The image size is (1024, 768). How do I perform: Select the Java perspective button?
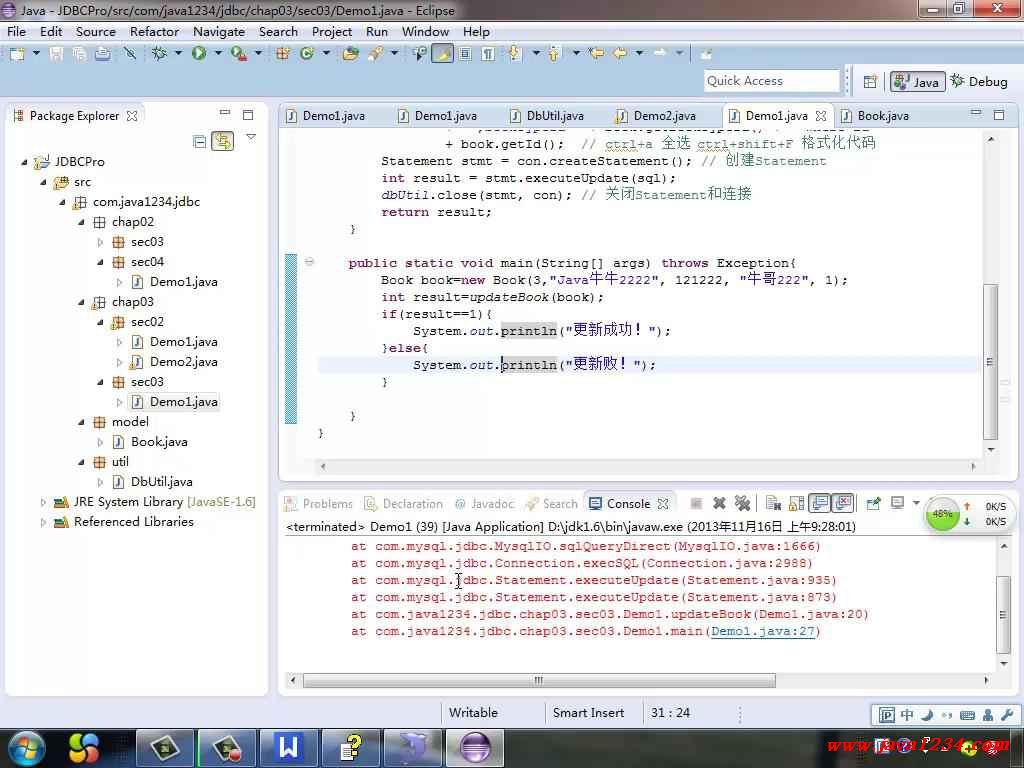(917, 82)
